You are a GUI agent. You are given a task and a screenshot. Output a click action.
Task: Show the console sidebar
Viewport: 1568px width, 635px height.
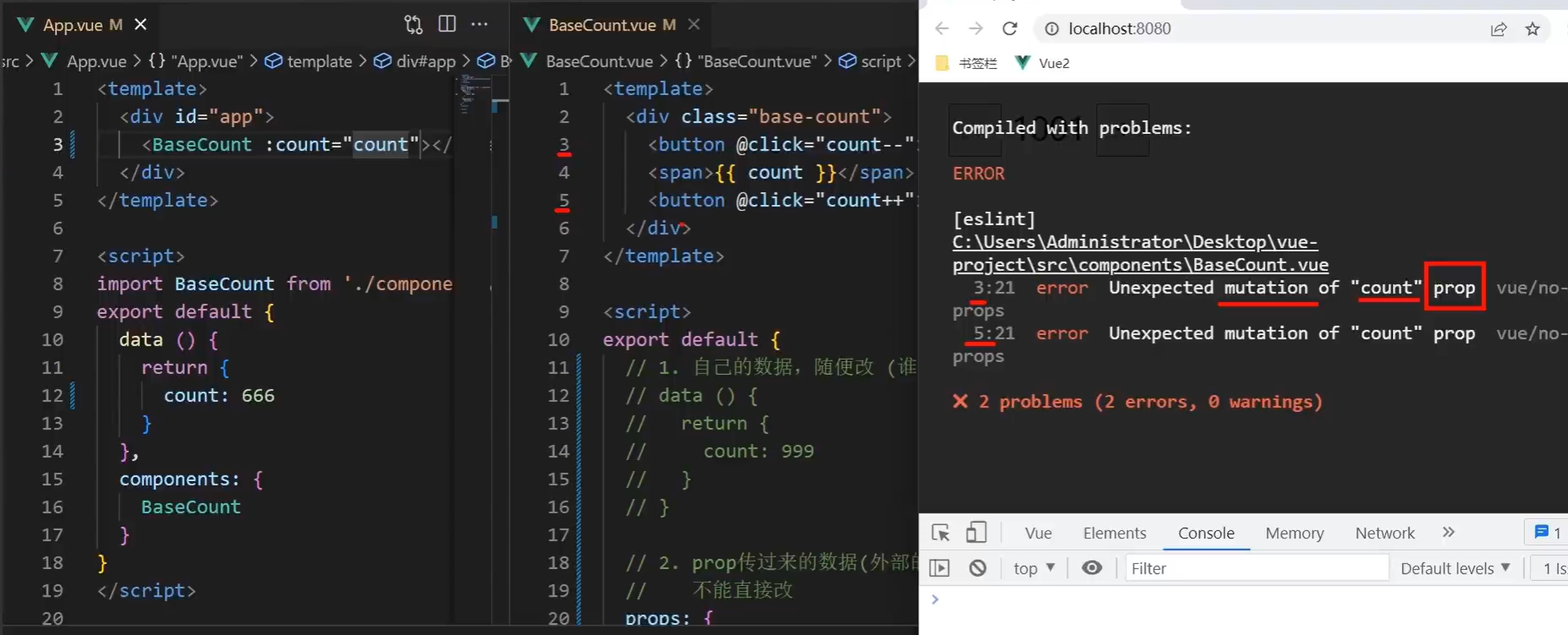click(940, 568)
